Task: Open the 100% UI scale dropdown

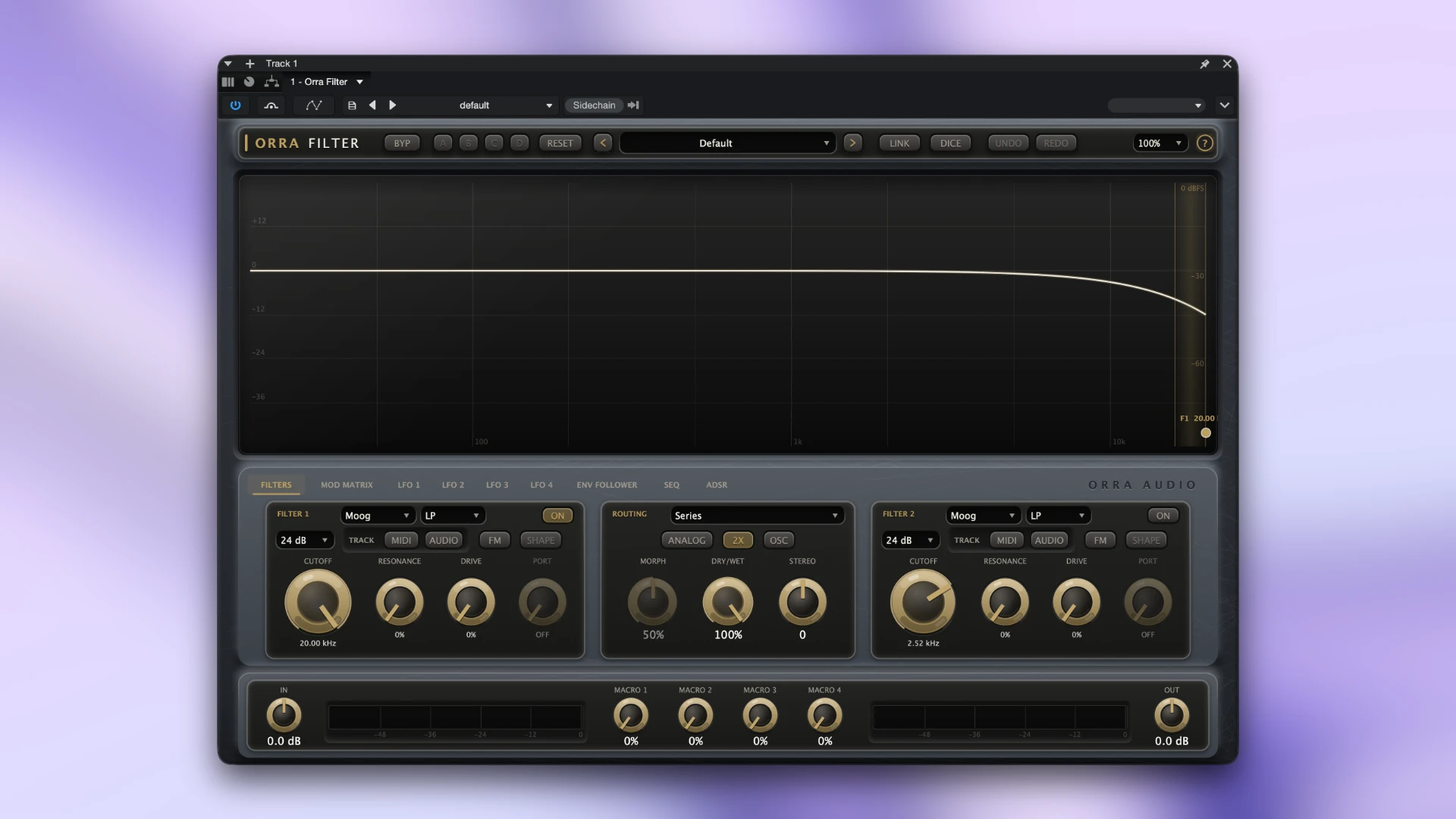Action: (1159, 143)
